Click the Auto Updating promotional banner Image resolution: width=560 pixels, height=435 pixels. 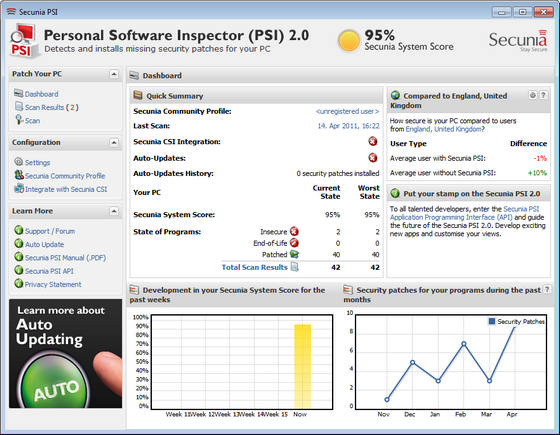click(x=65, y=354)
